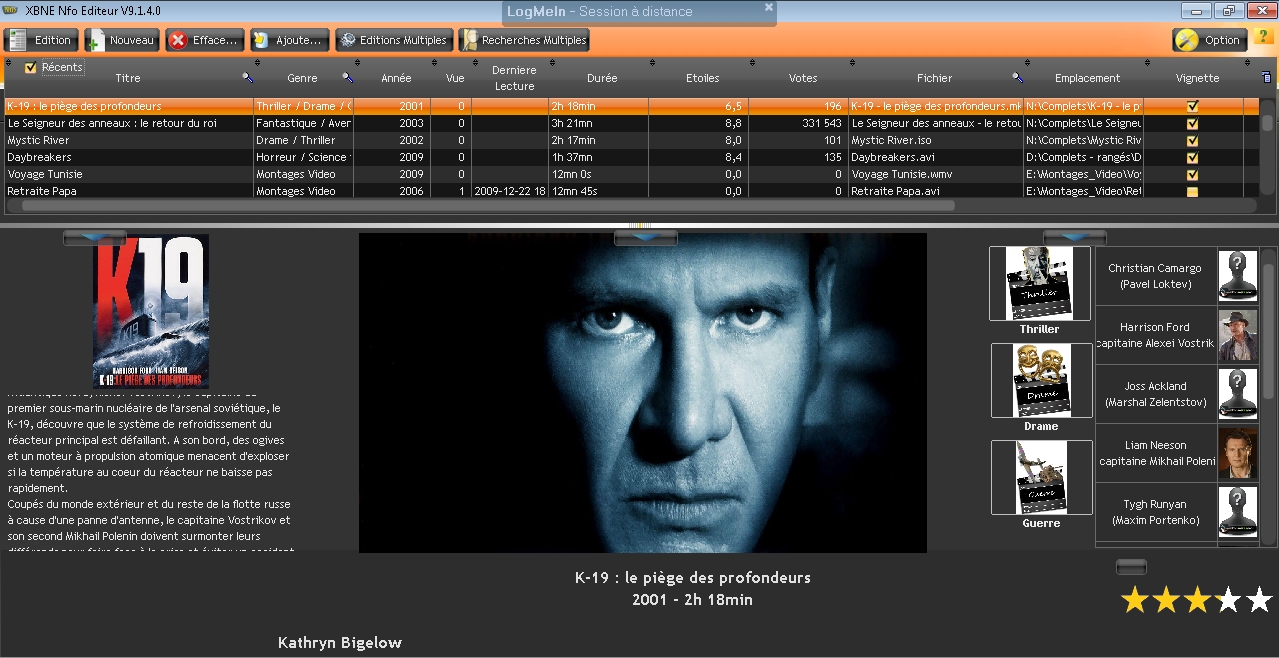Click the Thriller genre clapperboard icon
Screen dimensions: 1279x658
[x=1040, y=283]
